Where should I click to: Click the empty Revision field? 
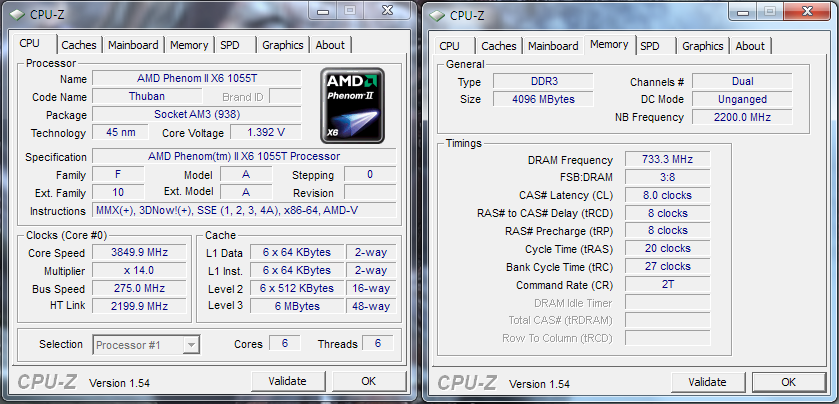[x=370, y=192]
